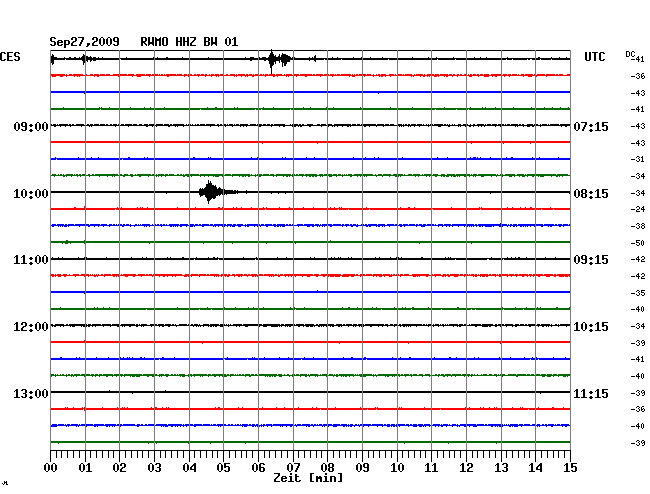Select minute tick label 00
Viewport: 650px width, 494px height.
51,468
